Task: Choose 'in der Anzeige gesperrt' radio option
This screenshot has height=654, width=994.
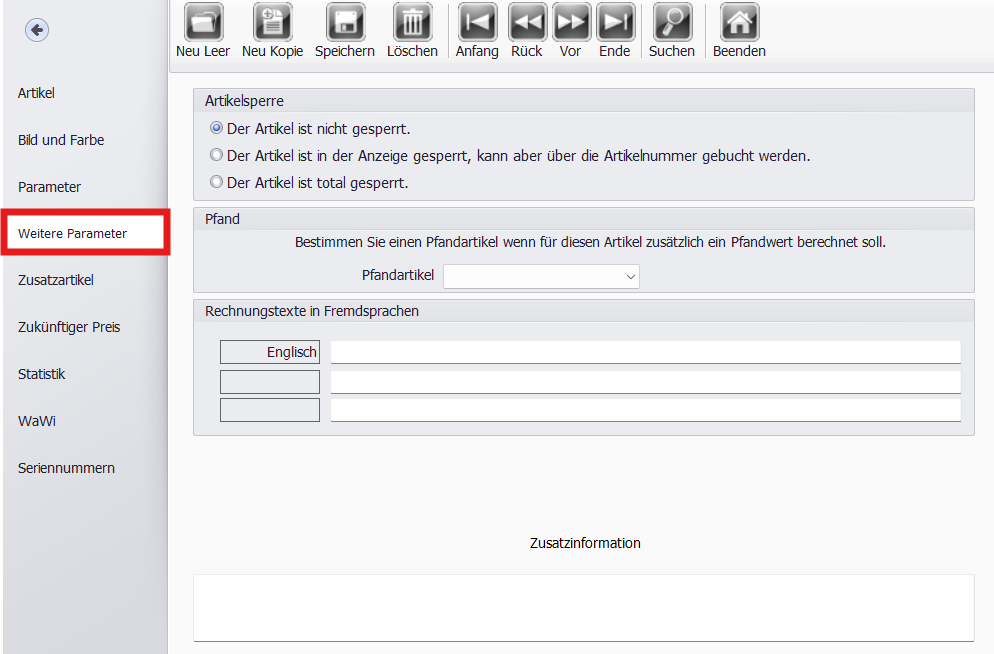Action: (x=216, y=156)
